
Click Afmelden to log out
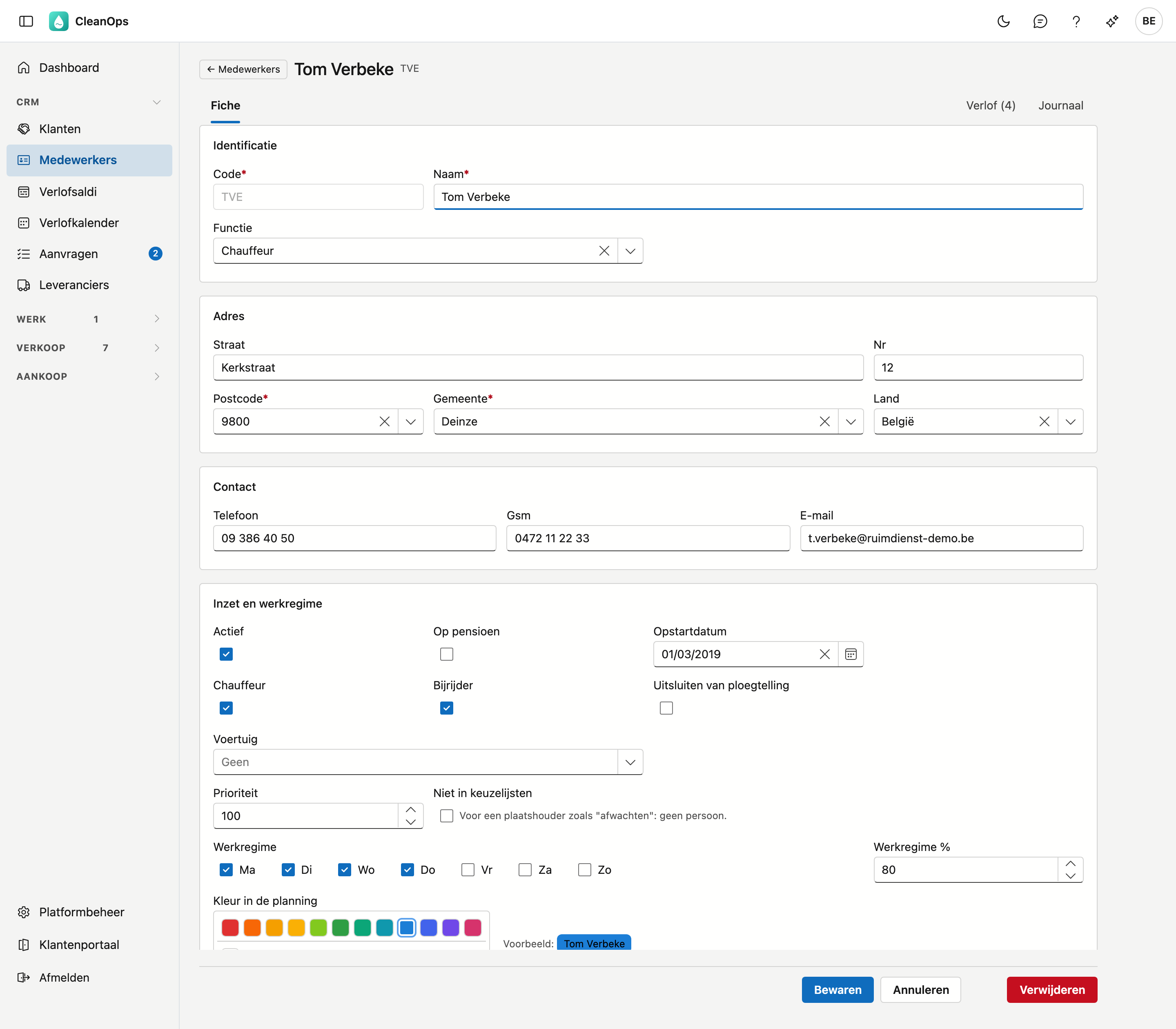pos(89,977)
